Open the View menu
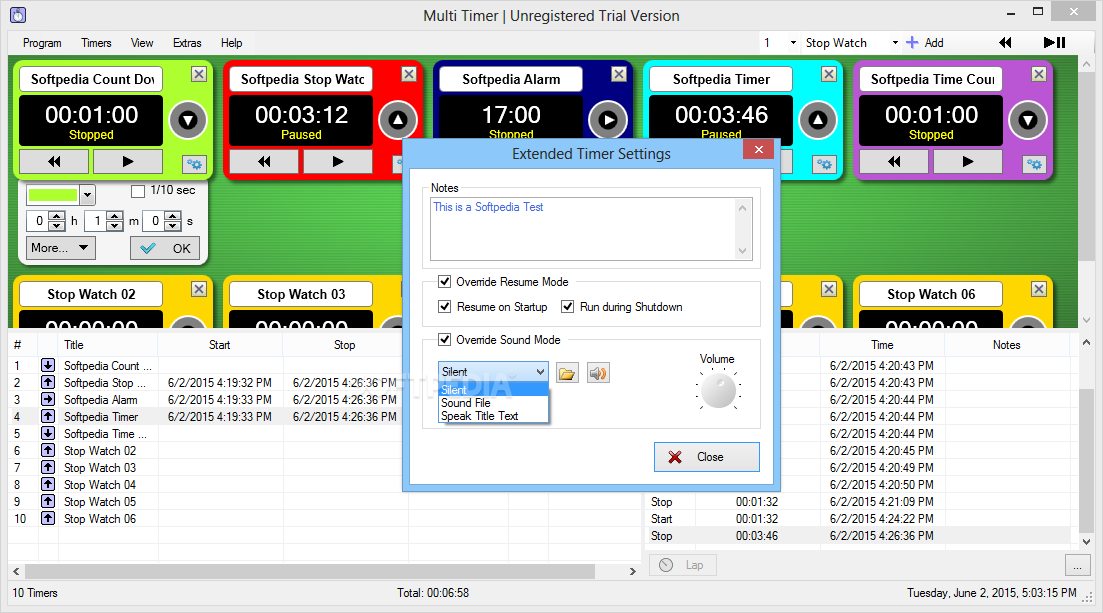Screen dimensions: 1103x613 coord(142,43)
